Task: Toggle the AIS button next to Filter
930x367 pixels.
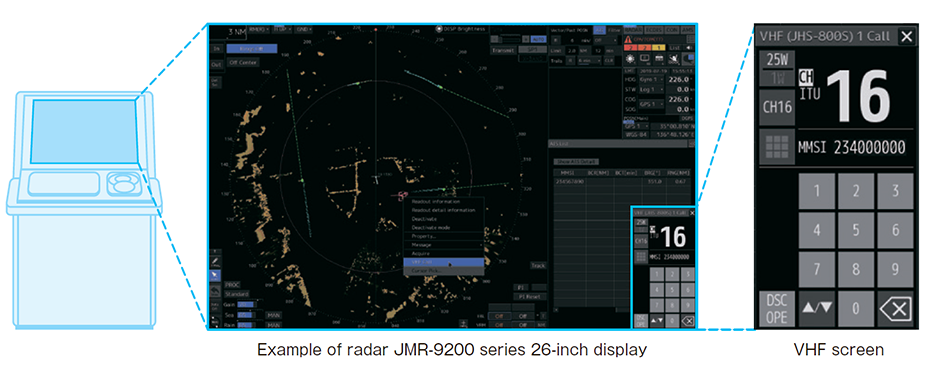Action: pos(599,30)
